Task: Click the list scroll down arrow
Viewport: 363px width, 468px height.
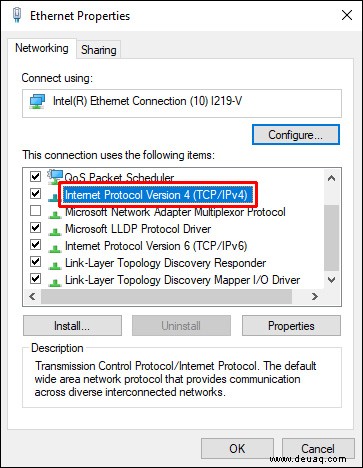Action: (331, 280)
